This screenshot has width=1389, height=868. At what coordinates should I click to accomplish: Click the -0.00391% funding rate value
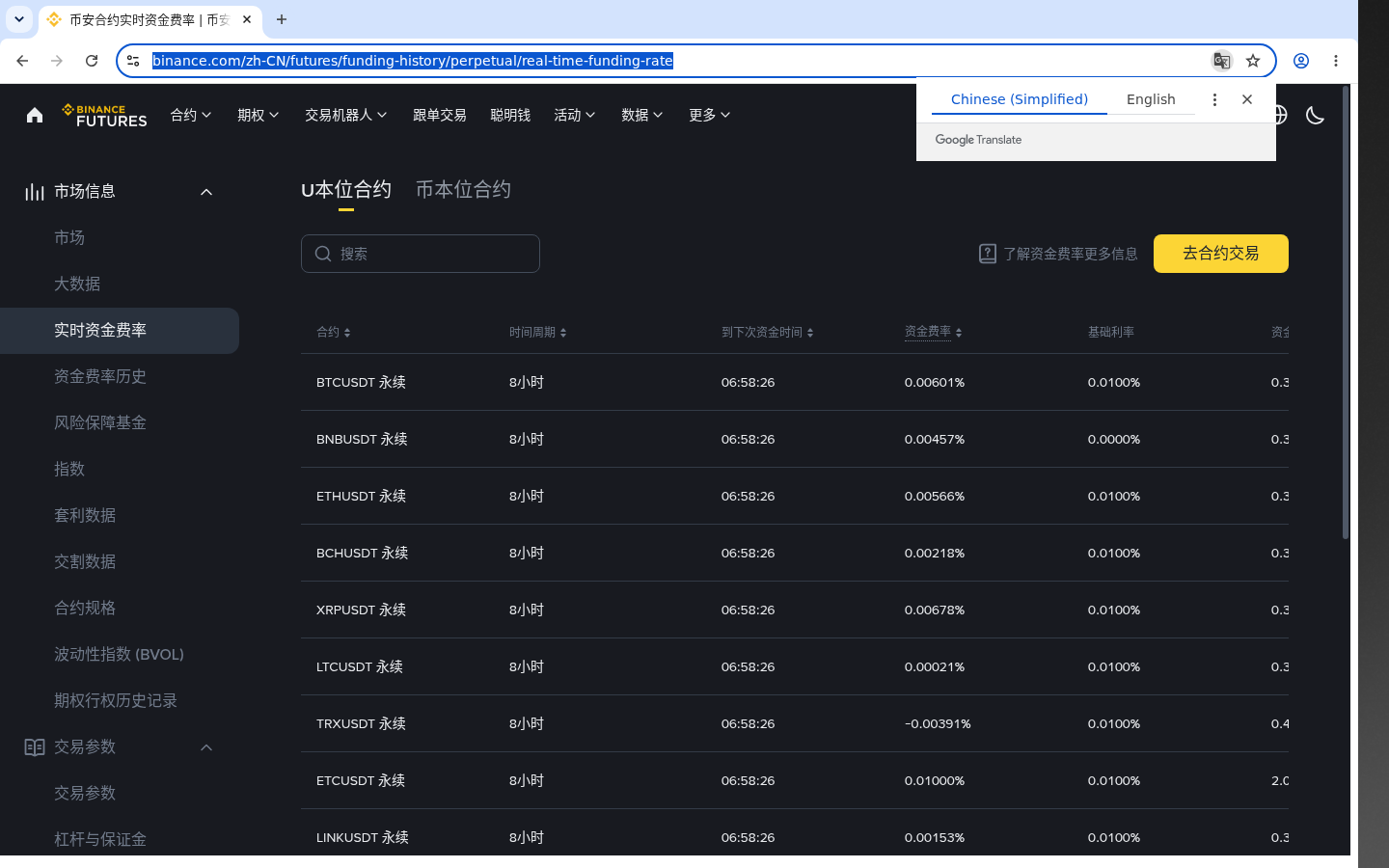(938, 723)
